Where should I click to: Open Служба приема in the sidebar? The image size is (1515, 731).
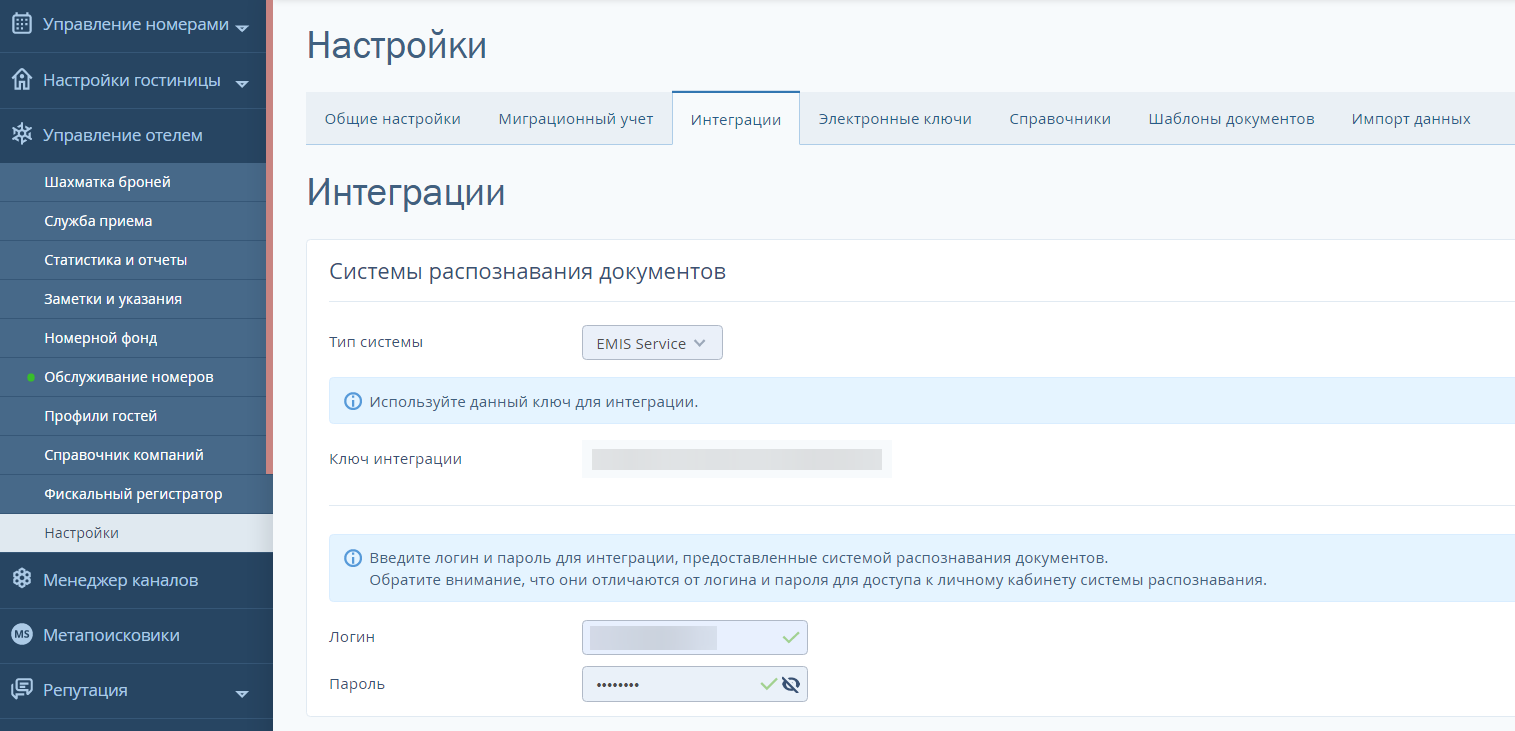(133, 221)
